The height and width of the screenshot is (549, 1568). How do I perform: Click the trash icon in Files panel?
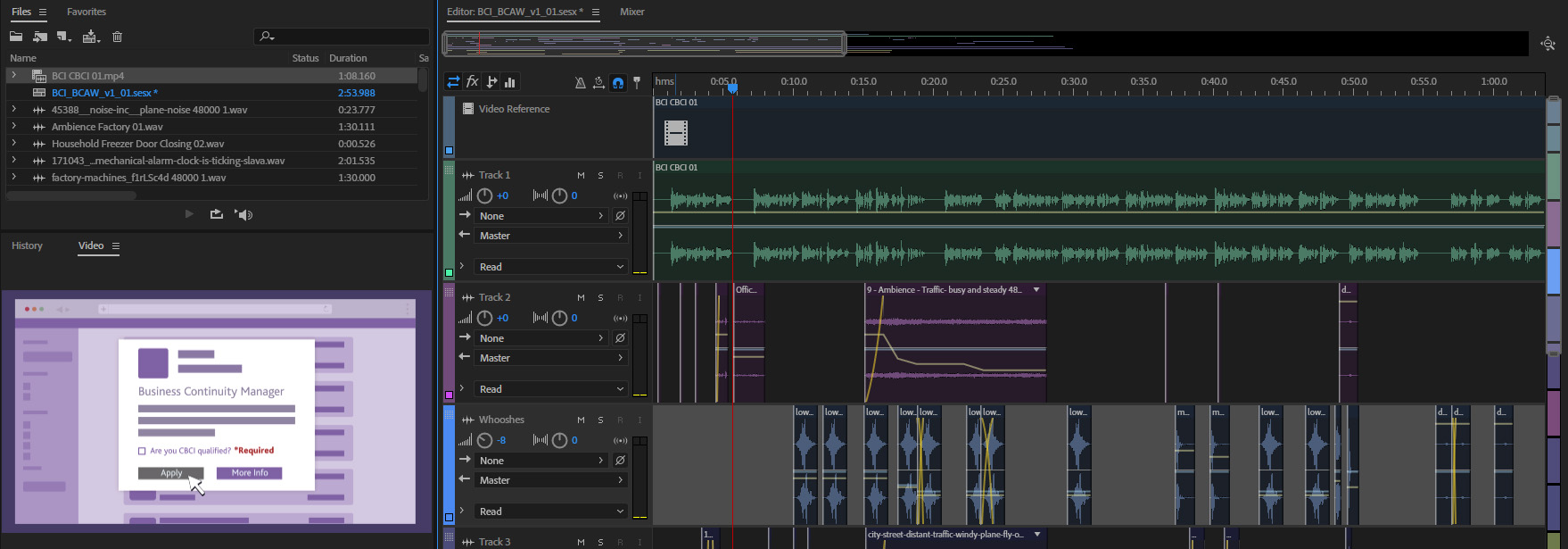117,37
